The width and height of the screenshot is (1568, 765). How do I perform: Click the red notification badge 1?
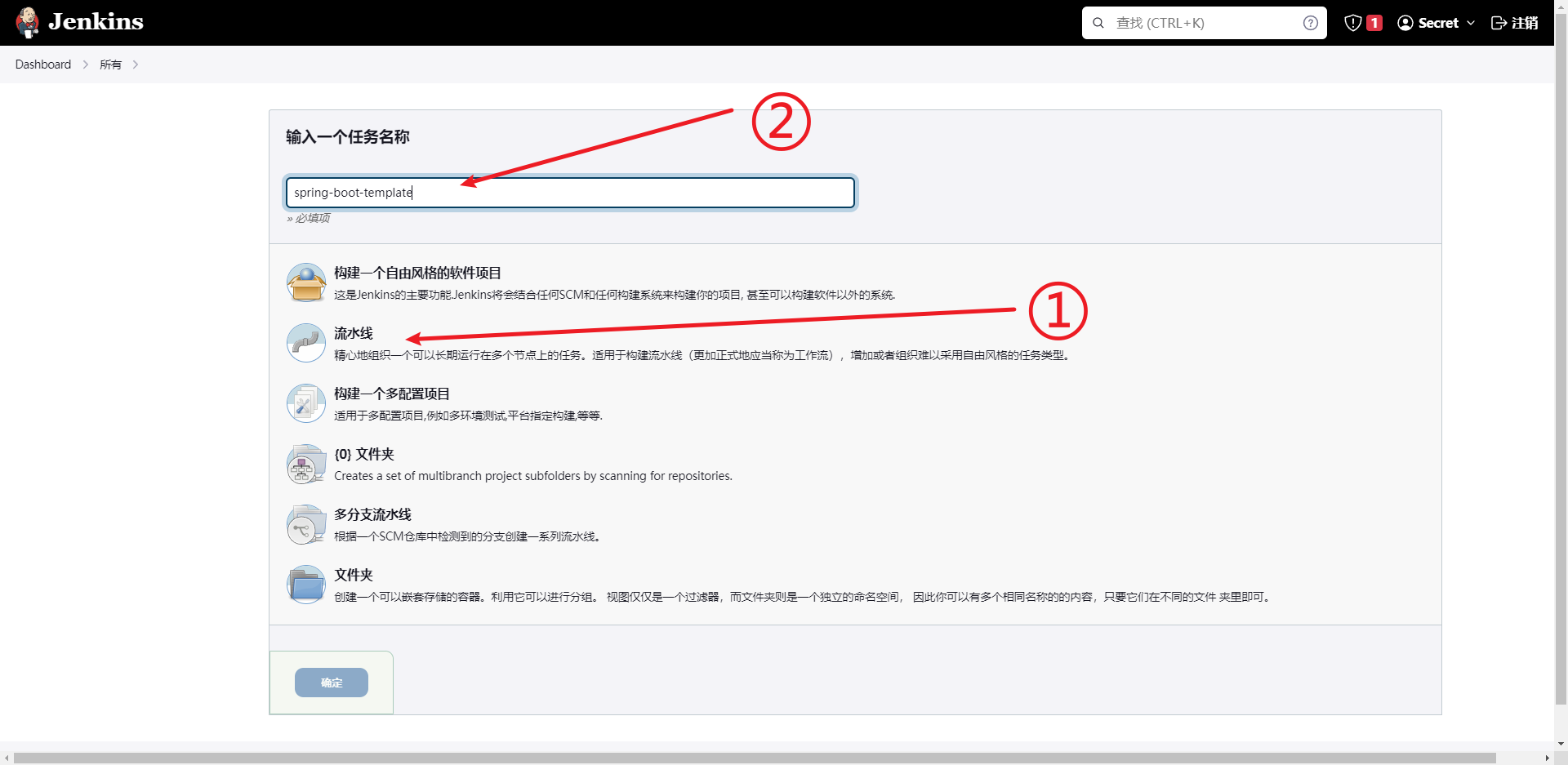(1375, 23)
